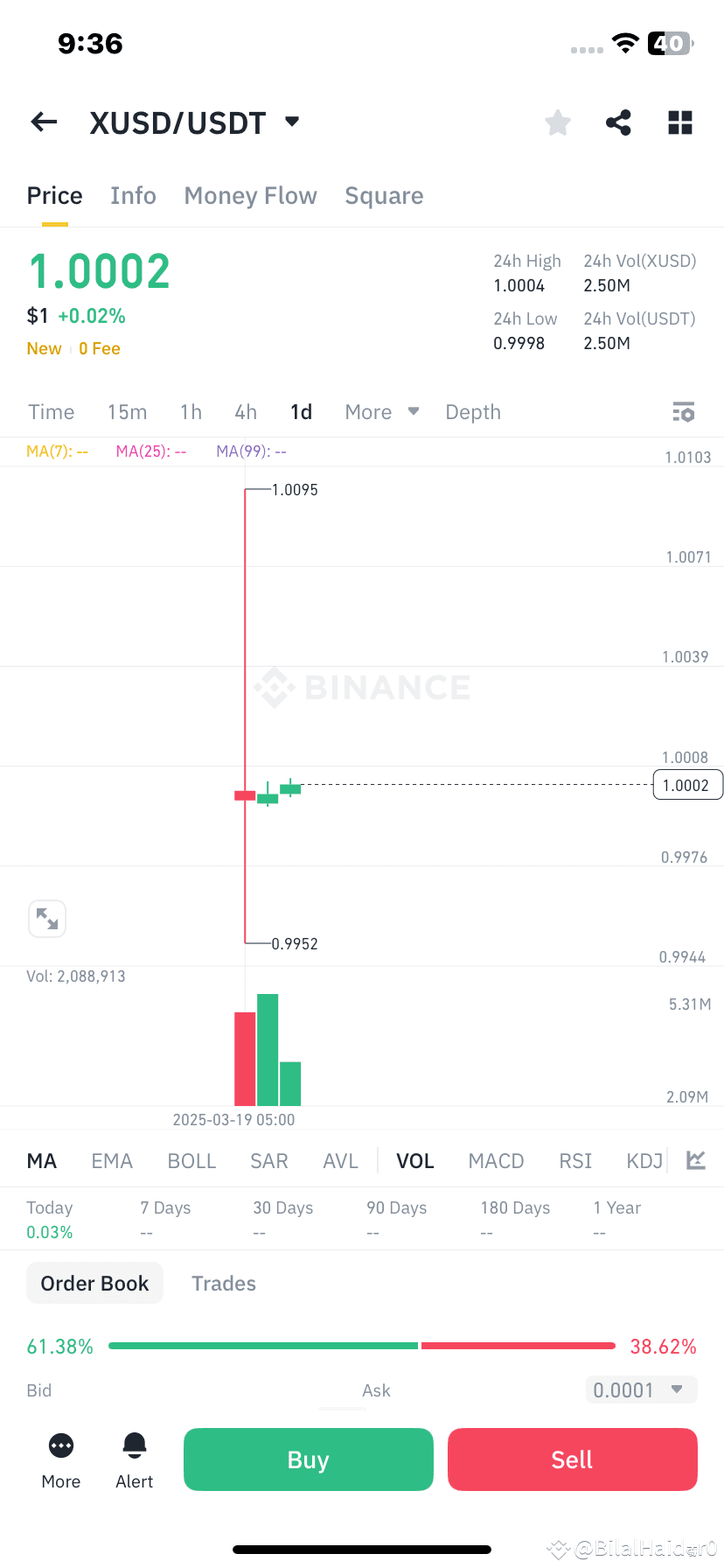Tap the red Sell button
The image size is (724, 1568).
572,1459
